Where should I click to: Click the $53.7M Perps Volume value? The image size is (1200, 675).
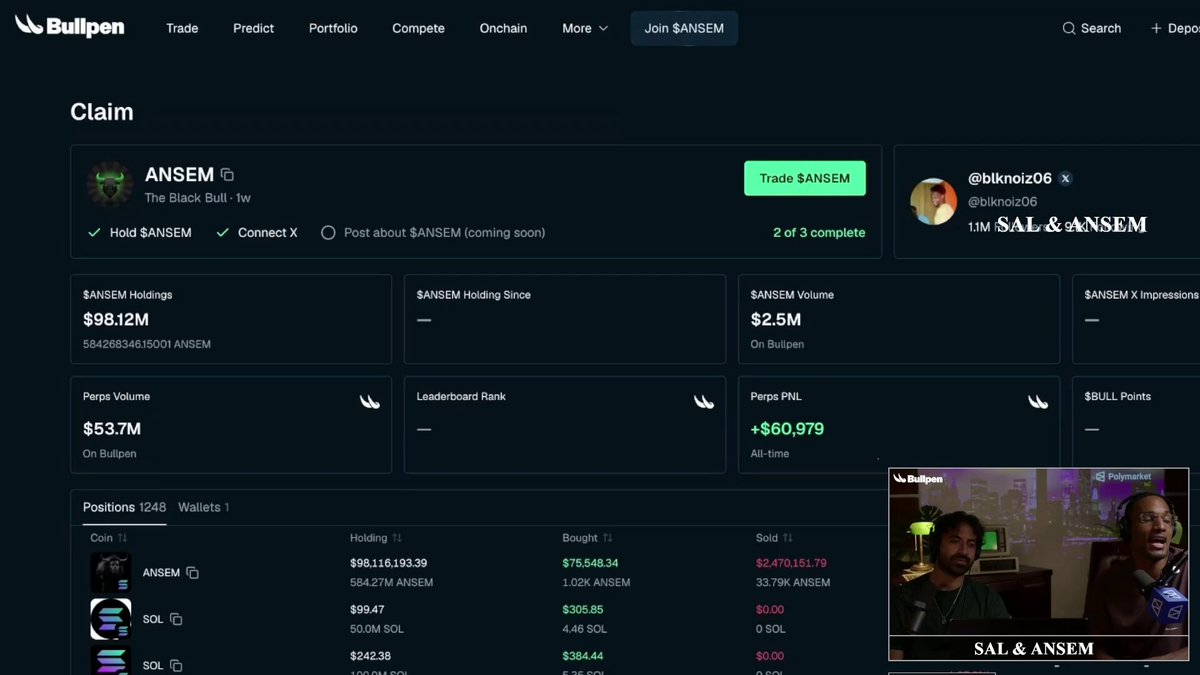click(x=112, y=429)
